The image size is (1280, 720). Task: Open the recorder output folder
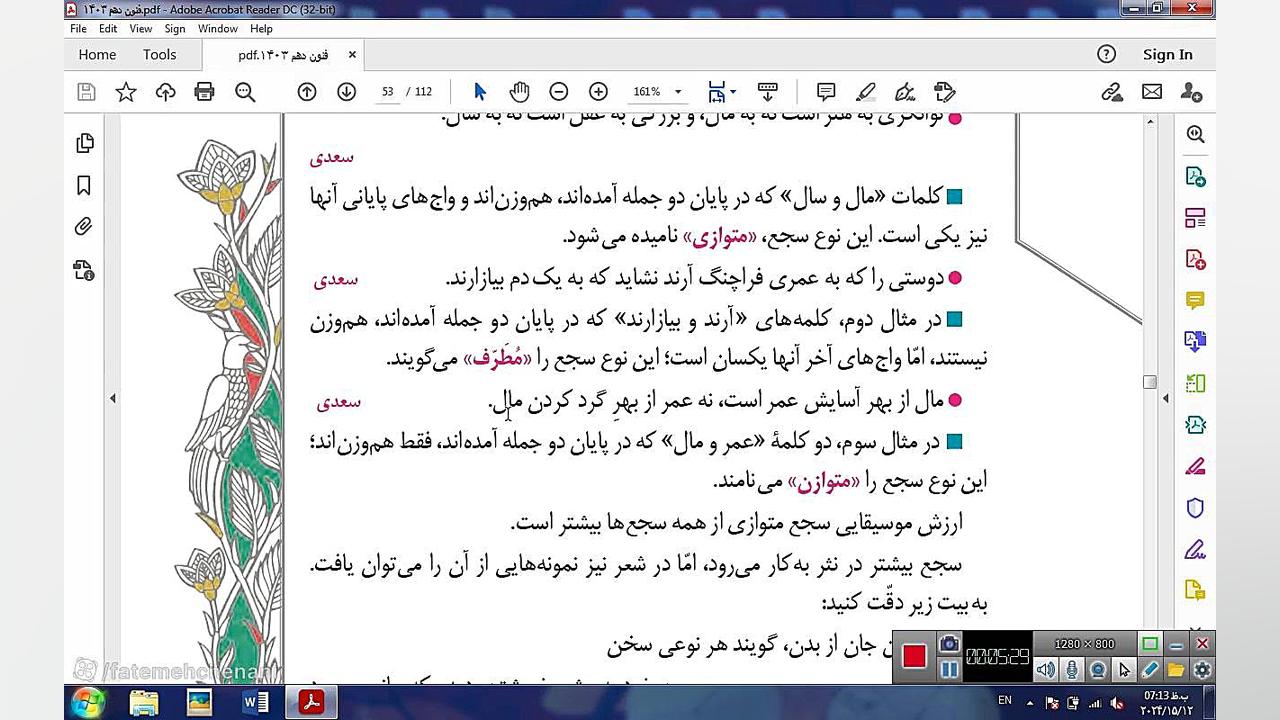(x=1176, y=670)
